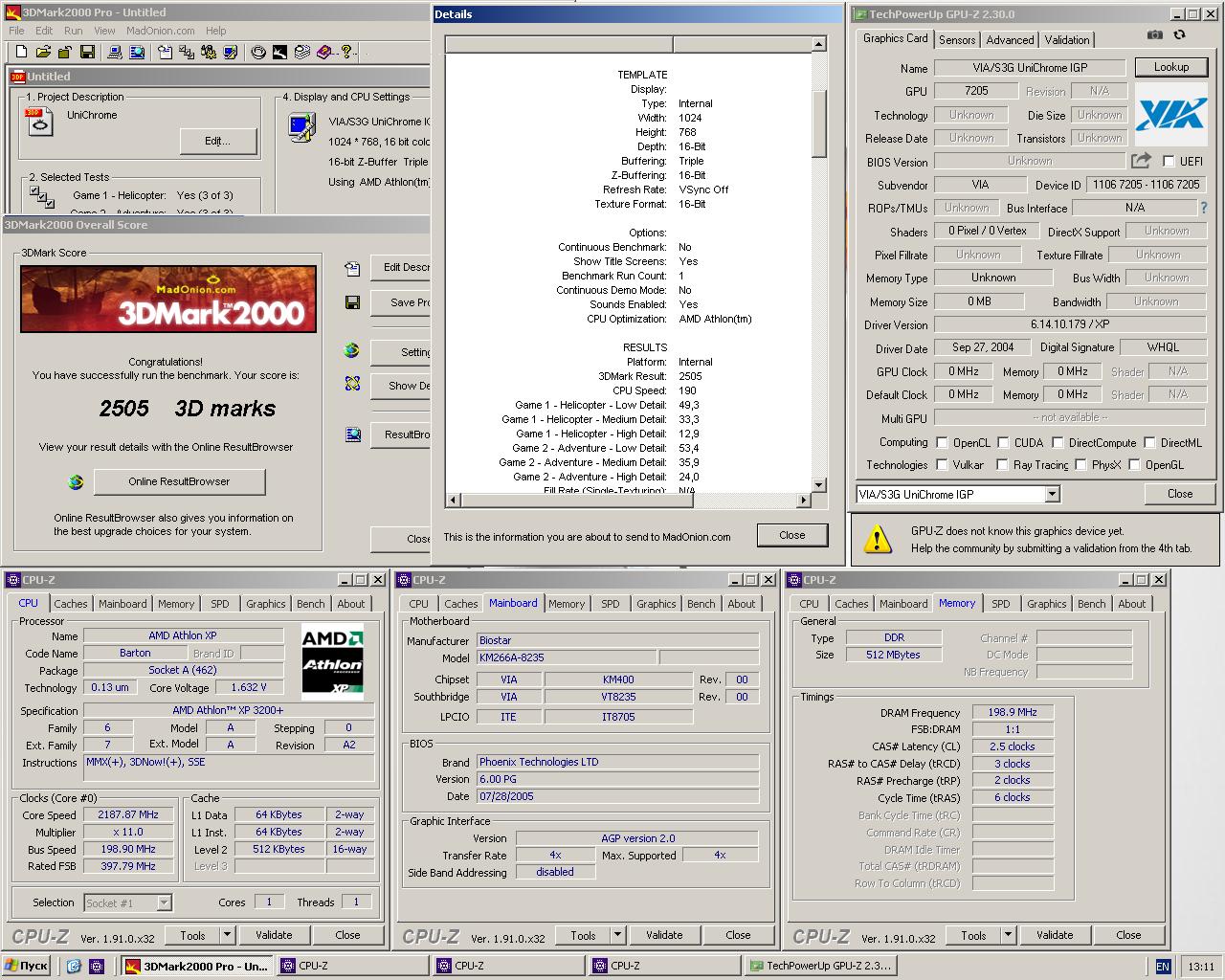Click the Bus Interface question mark icon
Screen dimensions: 1225x980
(1203, 208)
